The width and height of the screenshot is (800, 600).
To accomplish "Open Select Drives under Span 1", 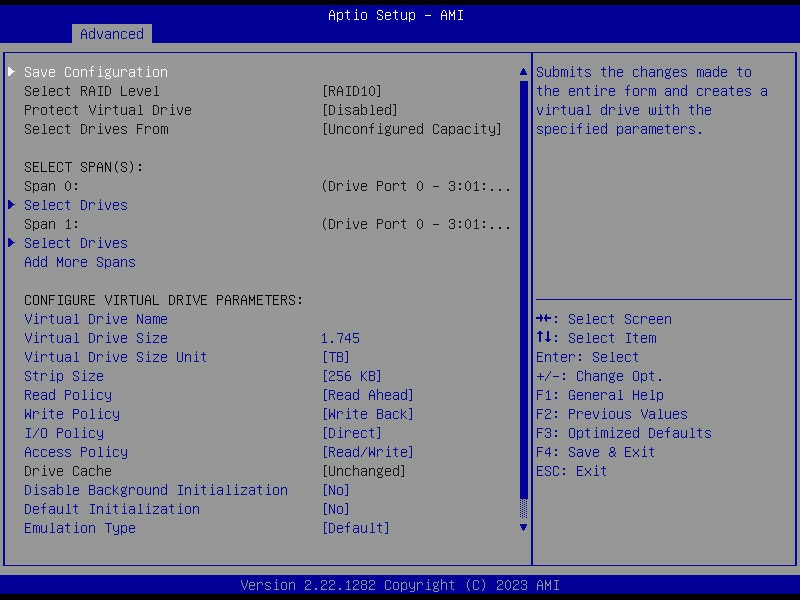I will point(76,243).
